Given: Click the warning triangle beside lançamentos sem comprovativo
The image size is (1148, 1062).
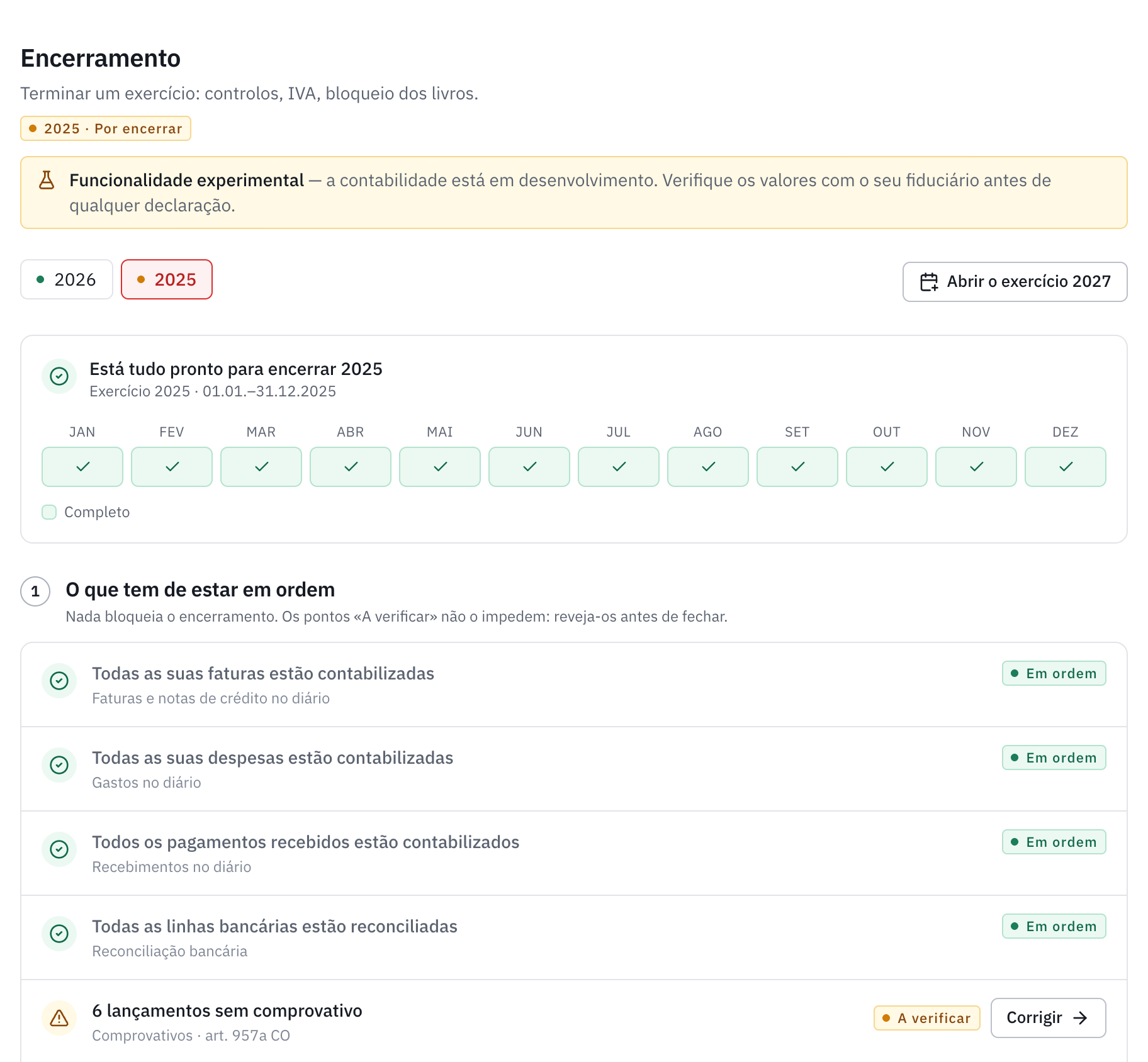Looking at the screenshot, I should [x=59, y=1018].
